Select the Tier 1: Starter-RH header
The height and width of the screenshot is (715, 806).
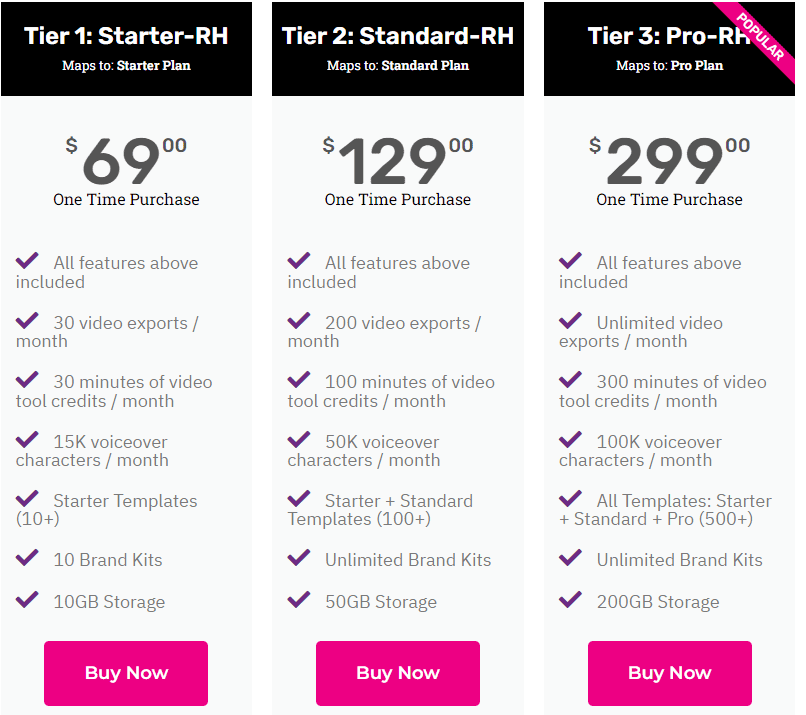[126, 35]
